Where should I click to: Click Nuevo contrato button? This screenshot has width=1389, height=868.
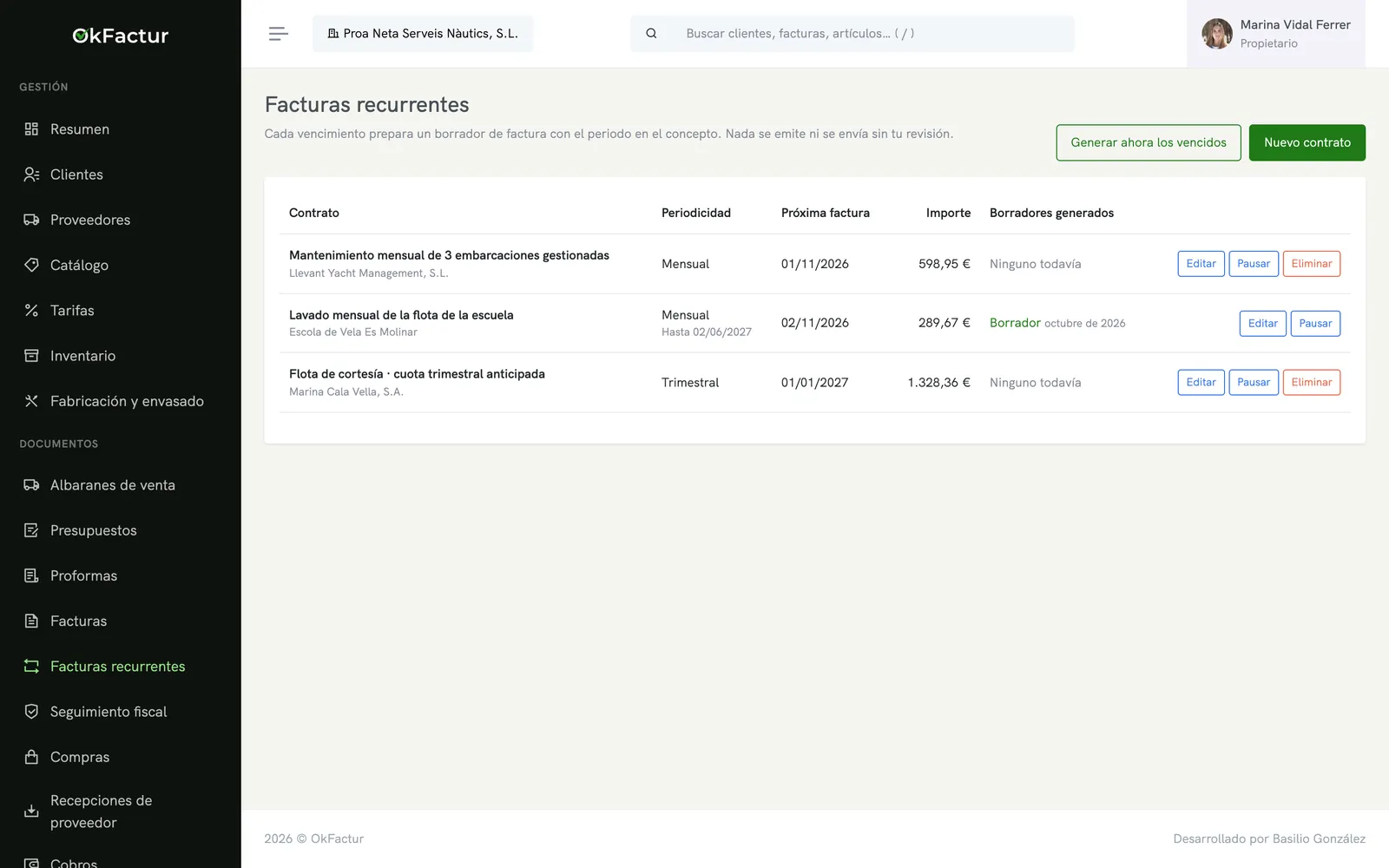tap(1307, 142)
